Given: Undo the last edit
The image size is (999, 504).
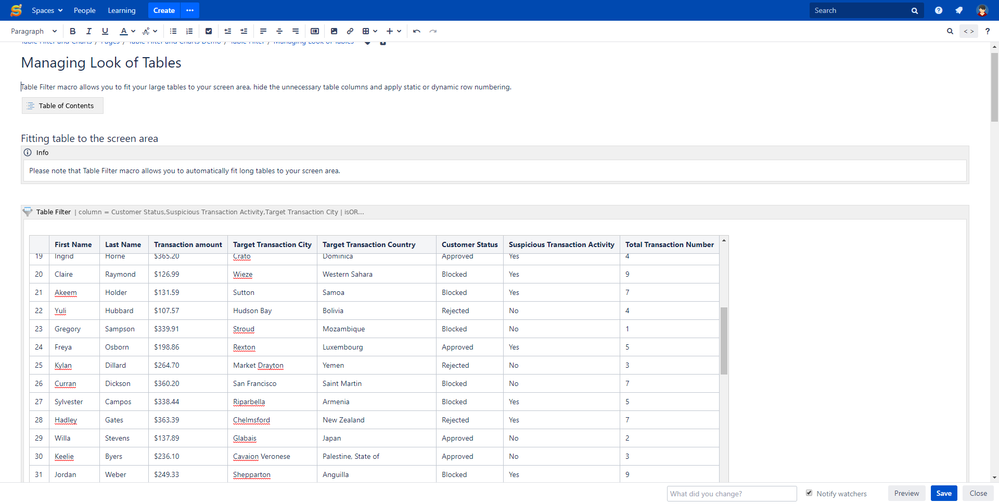Looking at the screenshot, I should [417, 31].
